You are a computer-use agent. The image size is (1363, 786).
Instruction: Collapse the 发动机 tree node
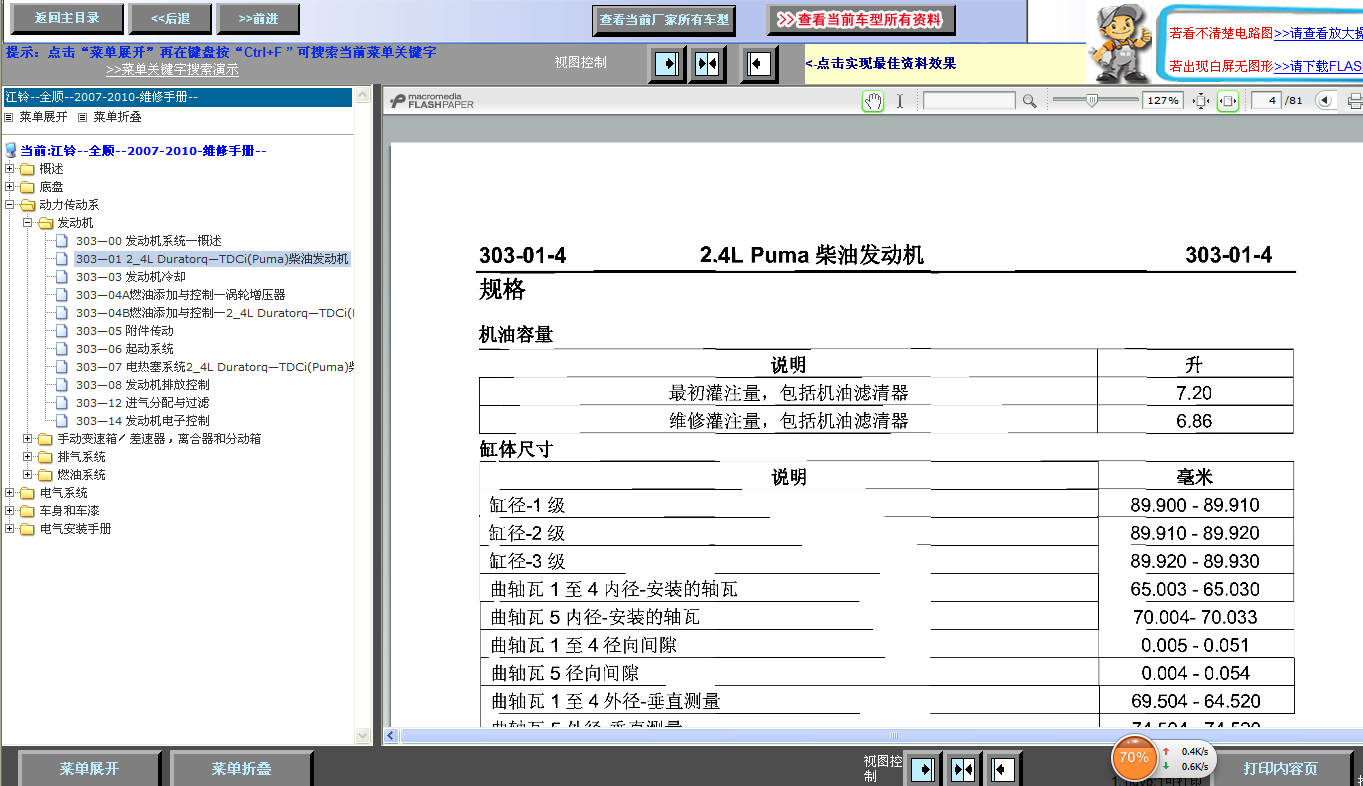tap(28, 223)
